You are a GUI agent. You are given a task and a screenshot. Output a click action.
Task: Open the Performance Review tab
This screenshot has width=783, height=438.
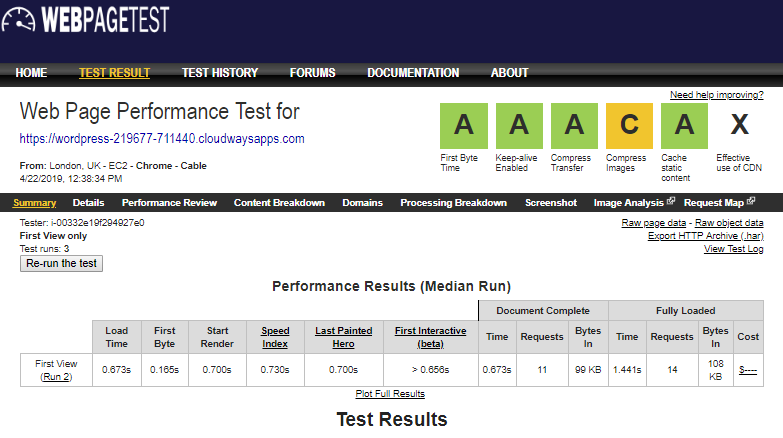pos(169,203)
